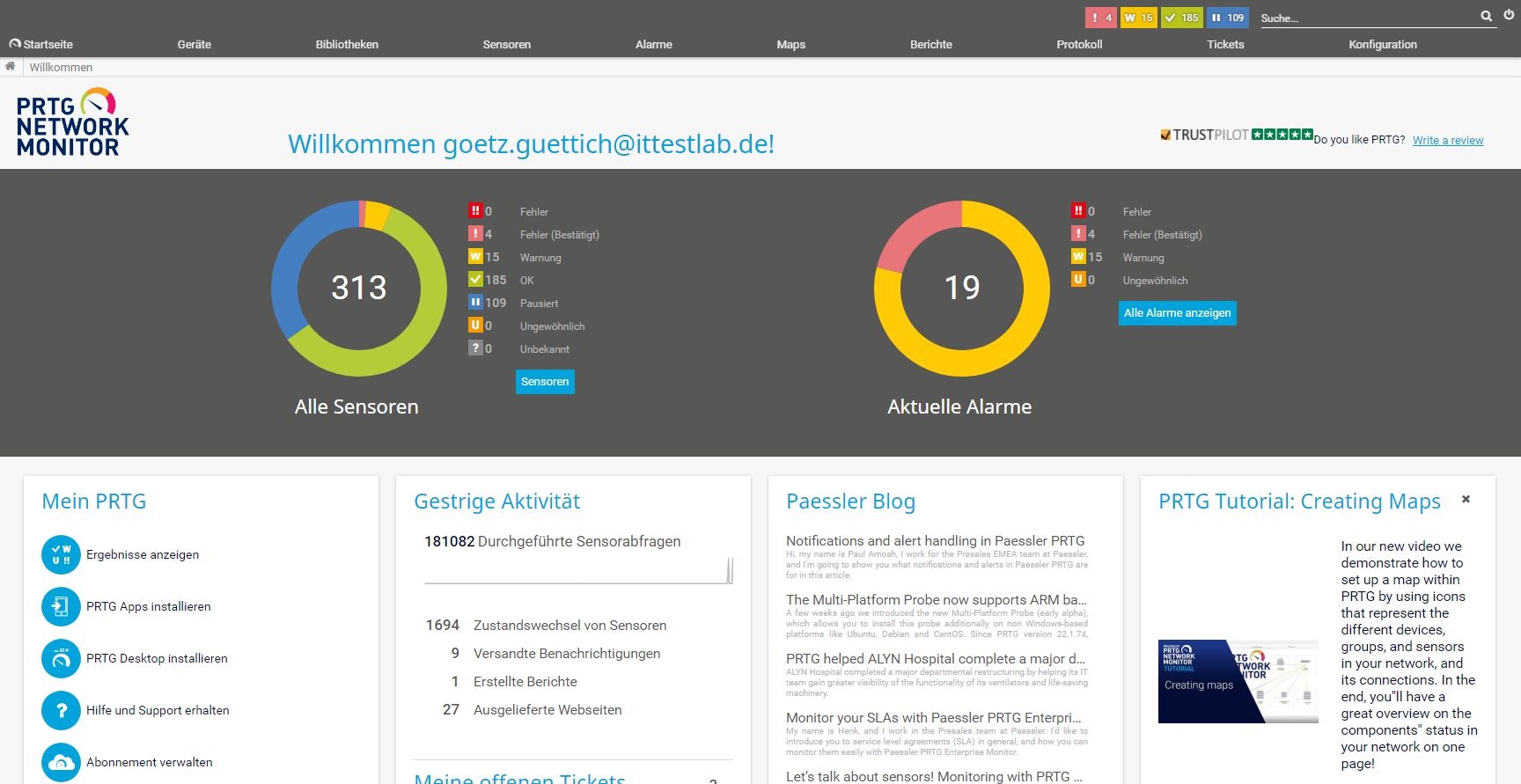
Task: Open the Creating maps video thumbnail
Action: click(x=1238, y=682)
